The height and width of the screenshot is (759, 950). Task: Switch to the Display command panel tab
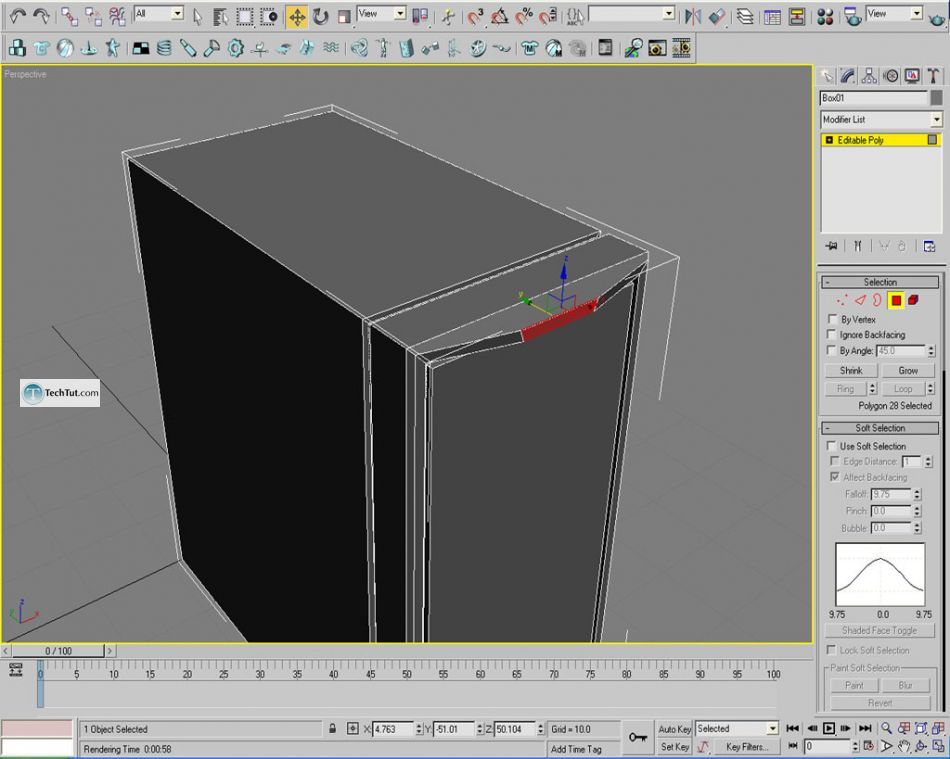(912, 76)
